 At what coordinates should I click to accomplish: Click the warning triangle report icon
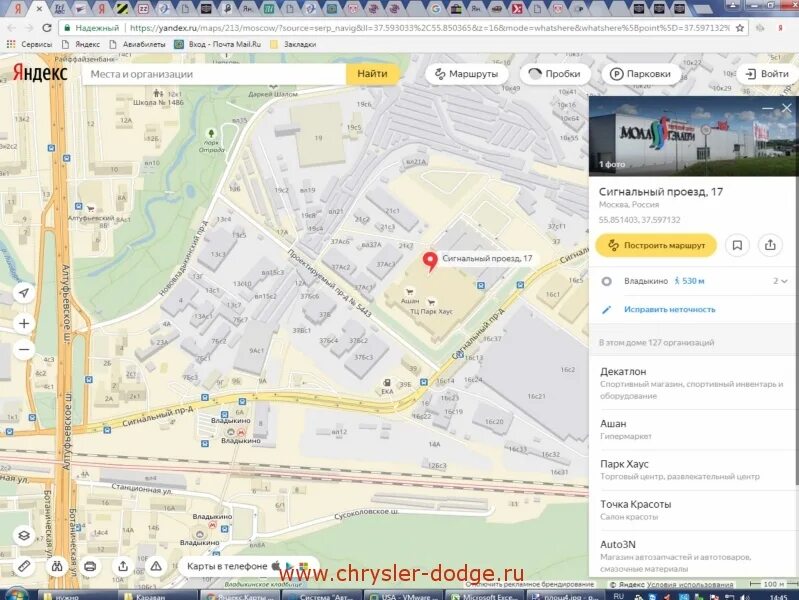coord(156,566)
